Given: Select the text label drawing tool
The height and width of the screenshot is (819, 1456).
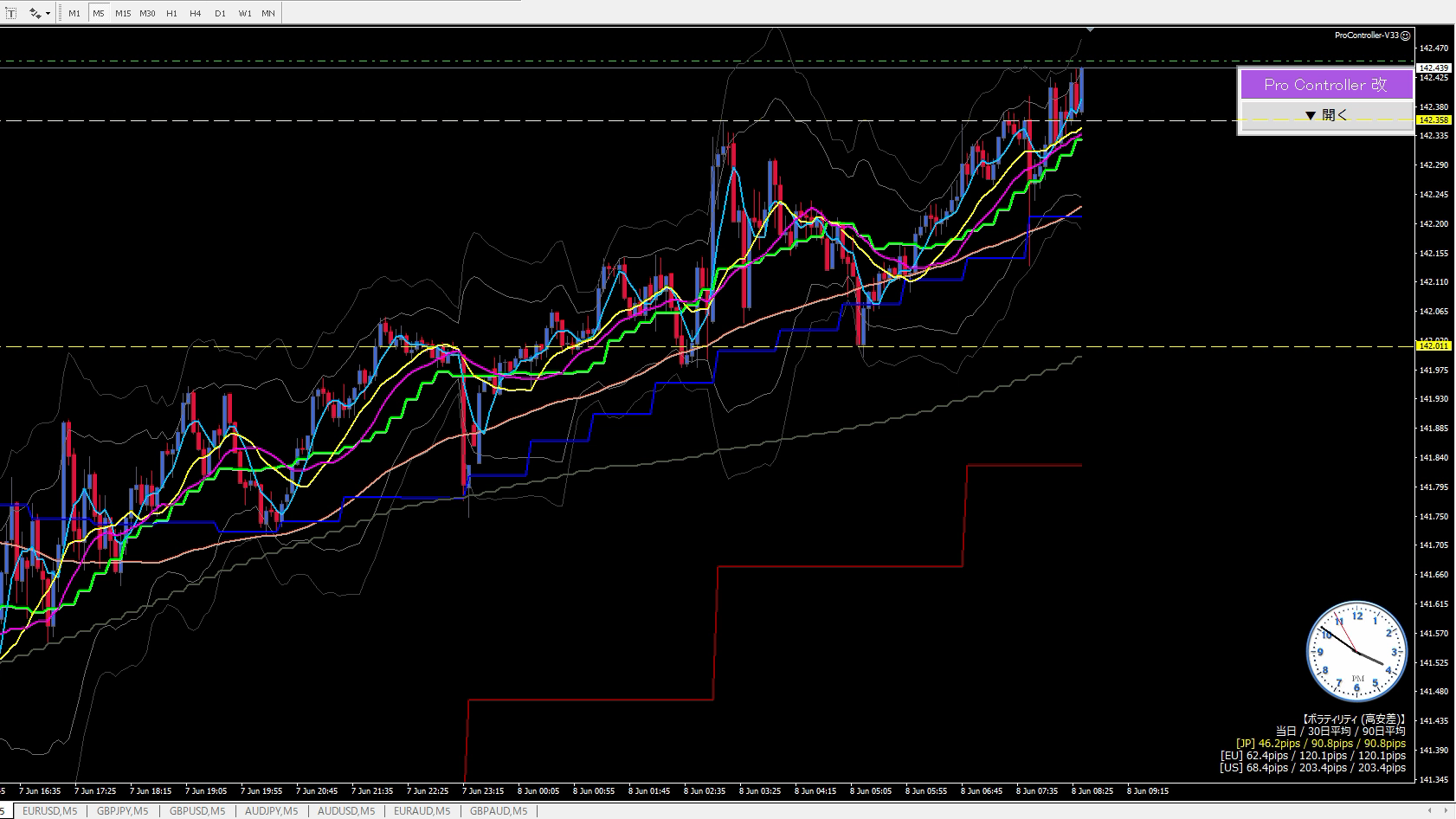Looking at the screenshot, I should (10, 13).
